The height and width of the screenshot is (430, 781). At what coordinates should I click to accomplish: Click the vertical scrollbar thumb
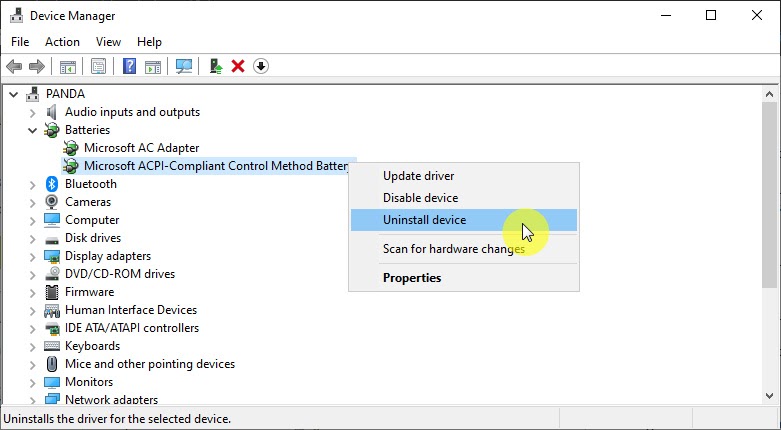(x=770, y=194)
